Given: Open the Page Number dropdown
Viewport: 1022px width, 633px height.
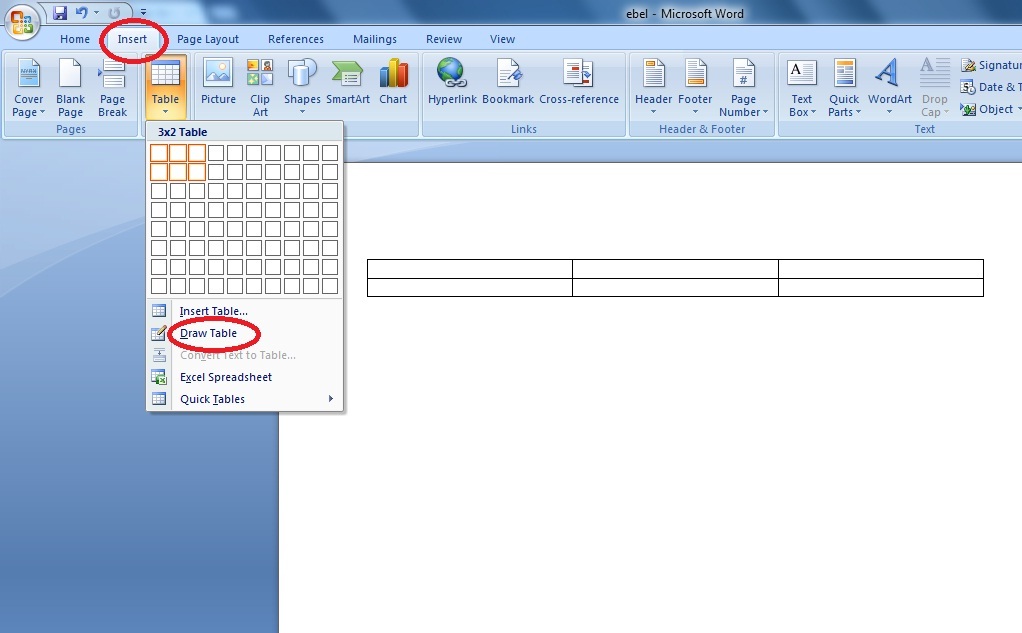Looking at the screenshot, I should coord(743,88).
